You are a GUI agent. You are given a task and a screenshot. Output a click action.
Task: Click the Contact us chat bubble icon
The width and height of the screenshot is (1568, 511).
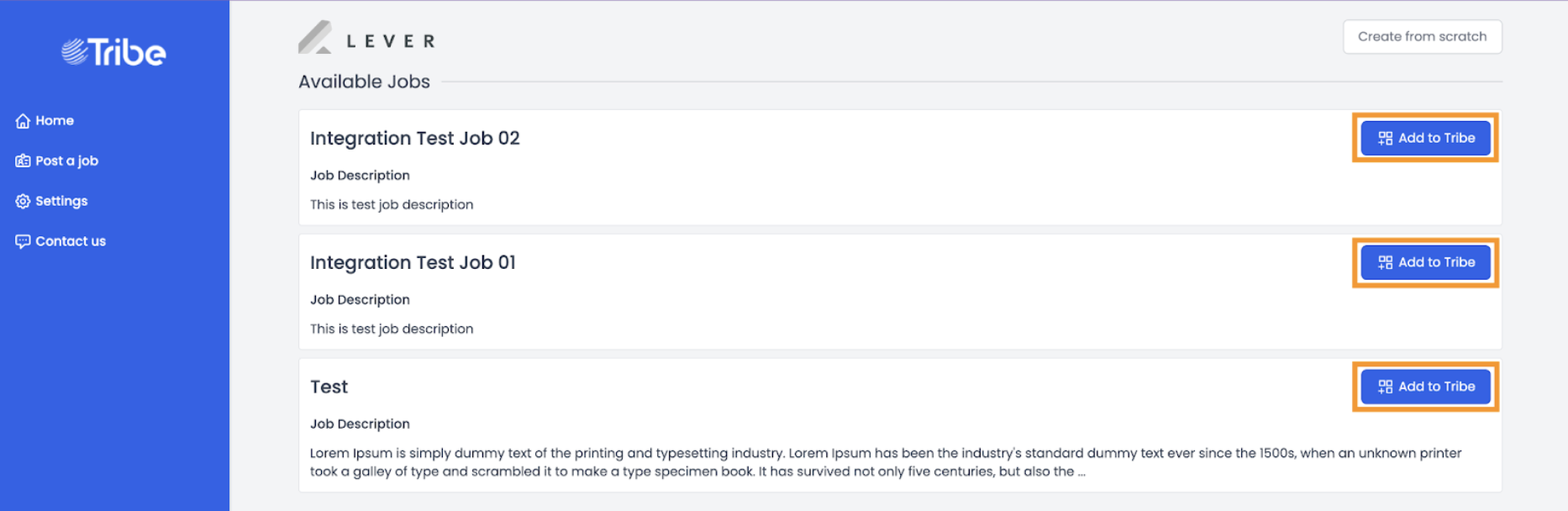[23, 241]
